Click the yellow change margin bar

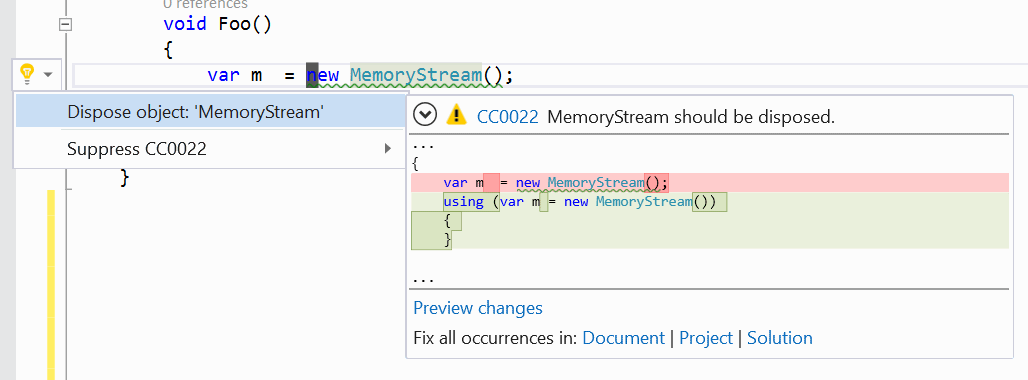point(50,284)
